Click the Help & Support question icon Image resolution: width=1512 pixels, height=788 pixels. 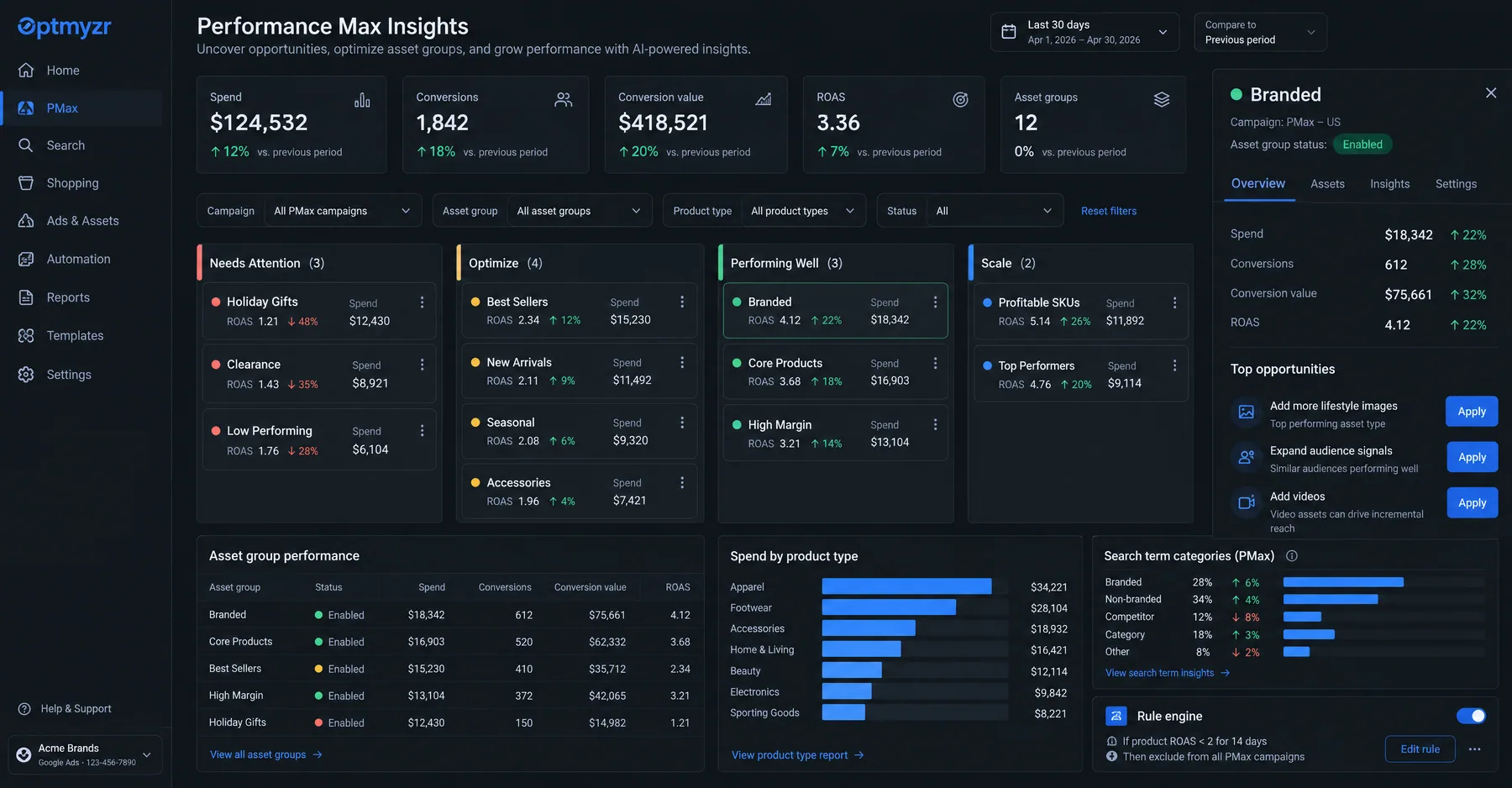[x=24, y=709]
